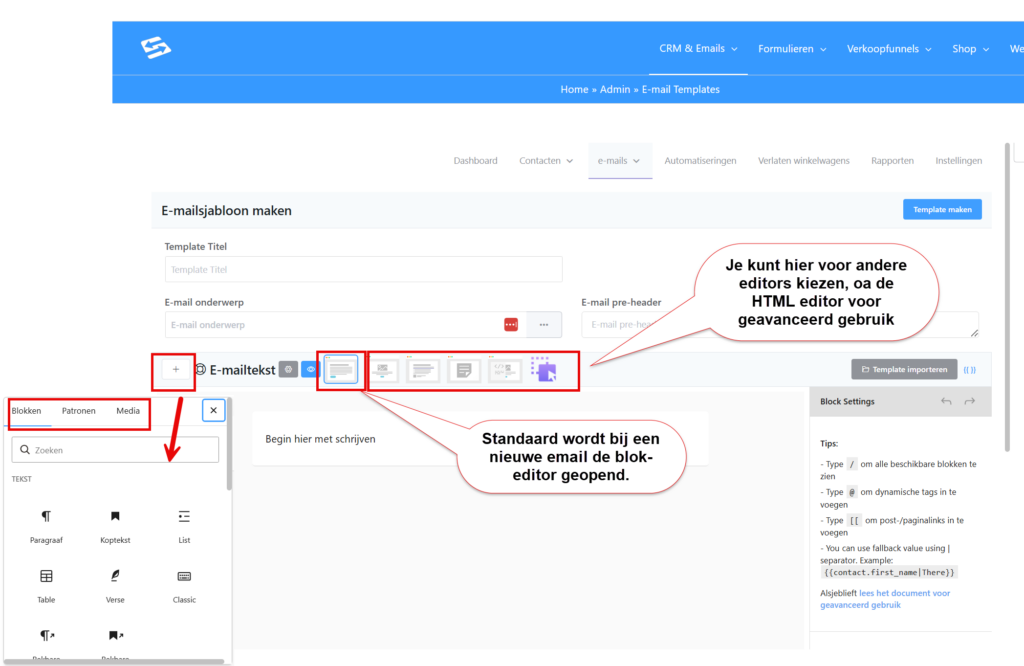This screenshot has height=666, width=1024.
Task: Insert a Koptekst block
Action: [115, 524]
